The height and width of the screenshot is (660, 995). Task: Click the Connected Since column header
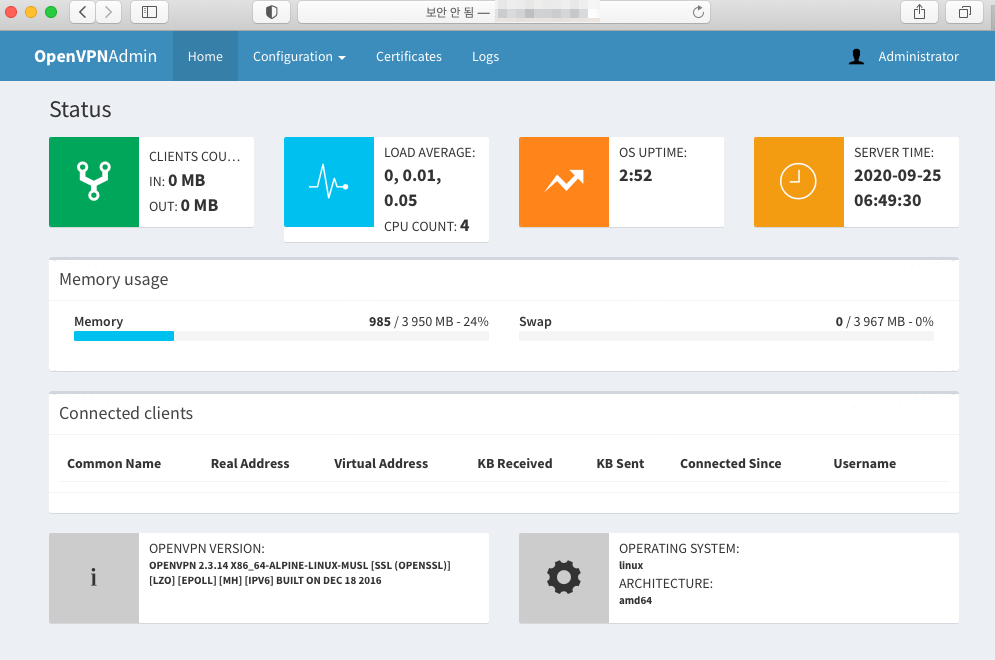tap(730, 464)
